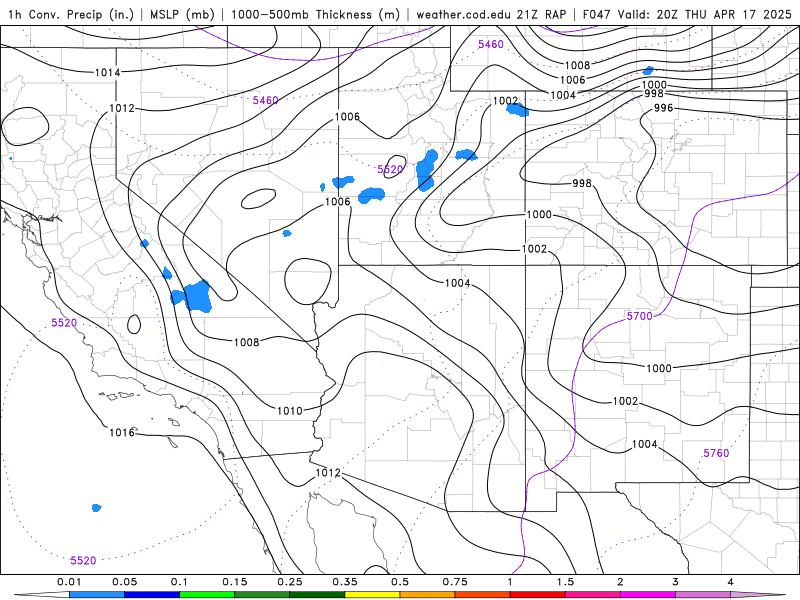Viewport: 800px width, 600px height.
Task: Click the yellow legend swatch after 0.35
Action: [372, 595]
